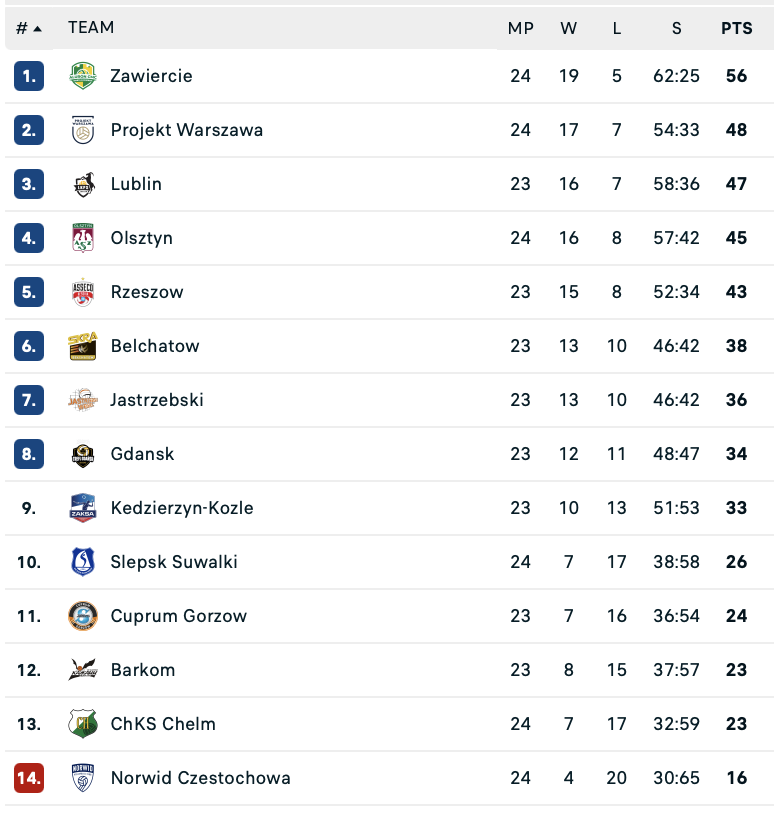Screen dimensions: 774x818
Task: Select the Barkom team name
Action: [143, 670]
